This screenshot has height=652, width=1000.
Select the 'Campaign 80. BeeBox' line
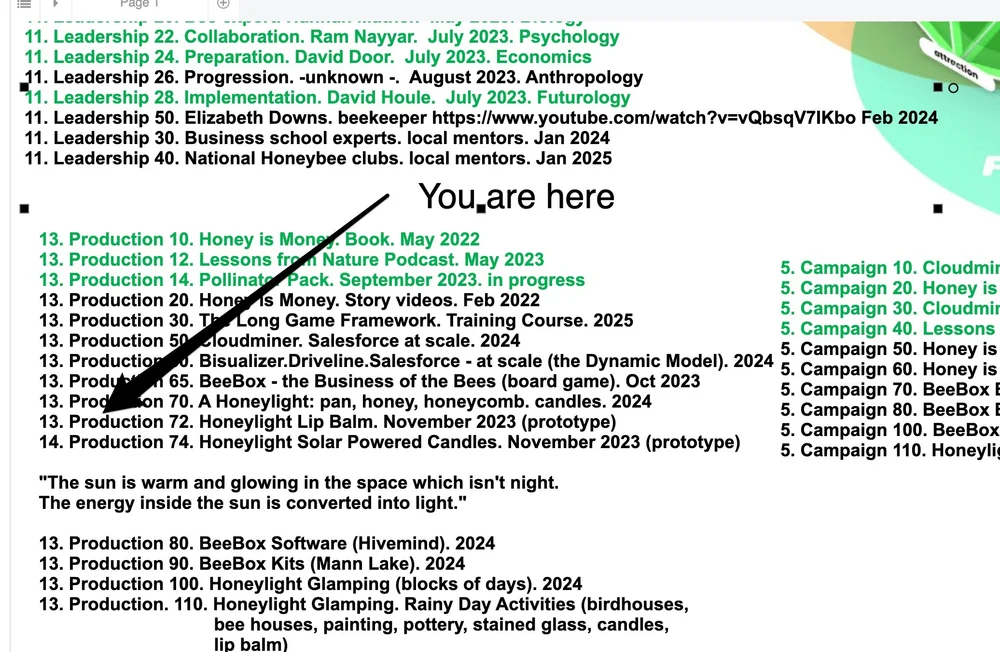pos(890,410)
